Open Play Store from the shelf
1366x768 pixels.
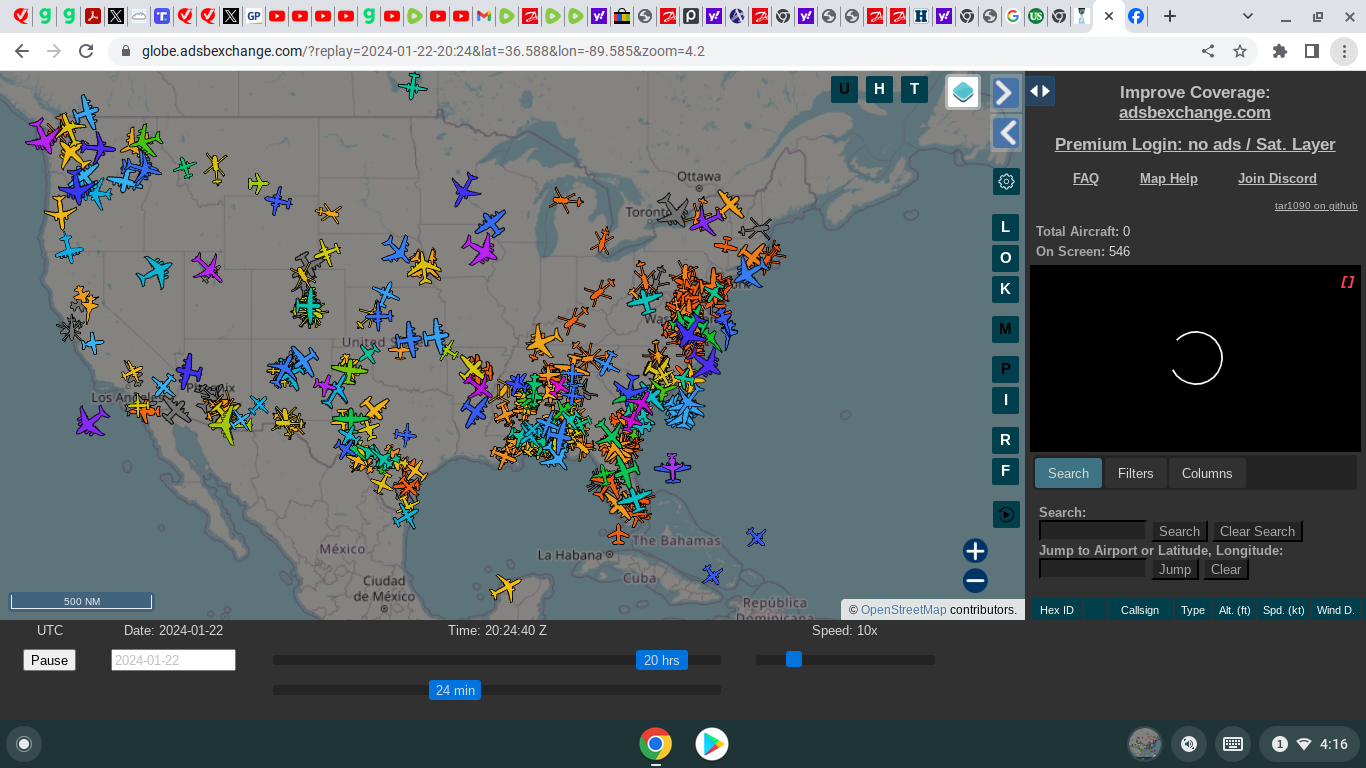coord(712,744)
